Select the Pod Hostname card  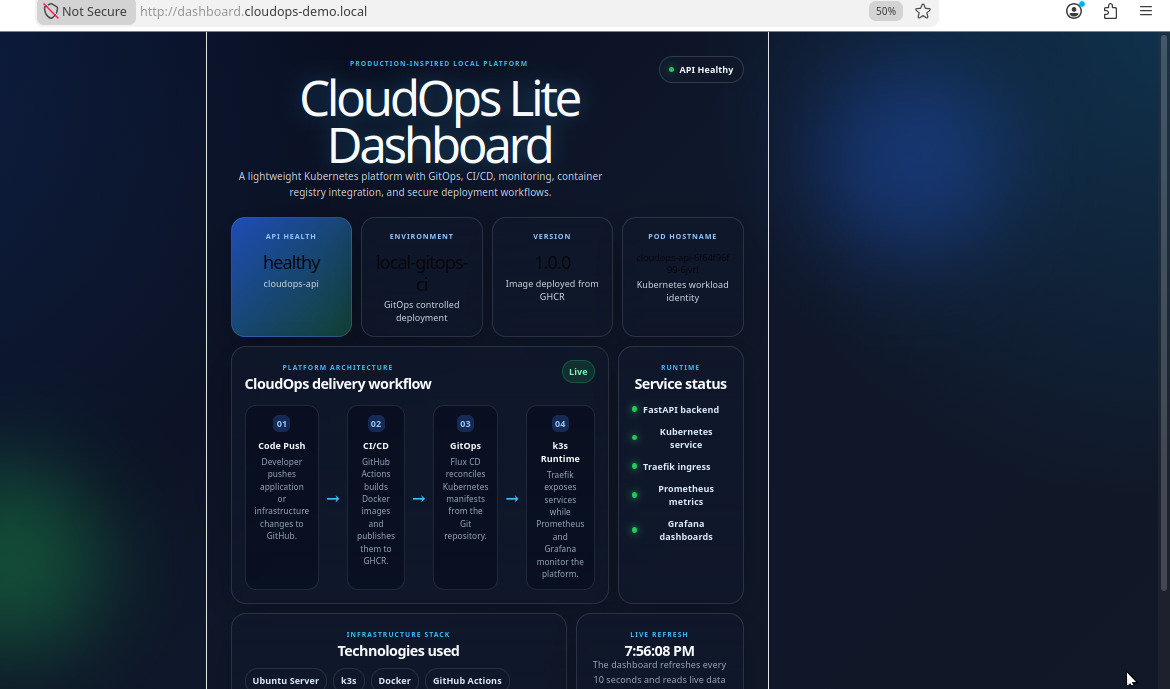point(683,277)
